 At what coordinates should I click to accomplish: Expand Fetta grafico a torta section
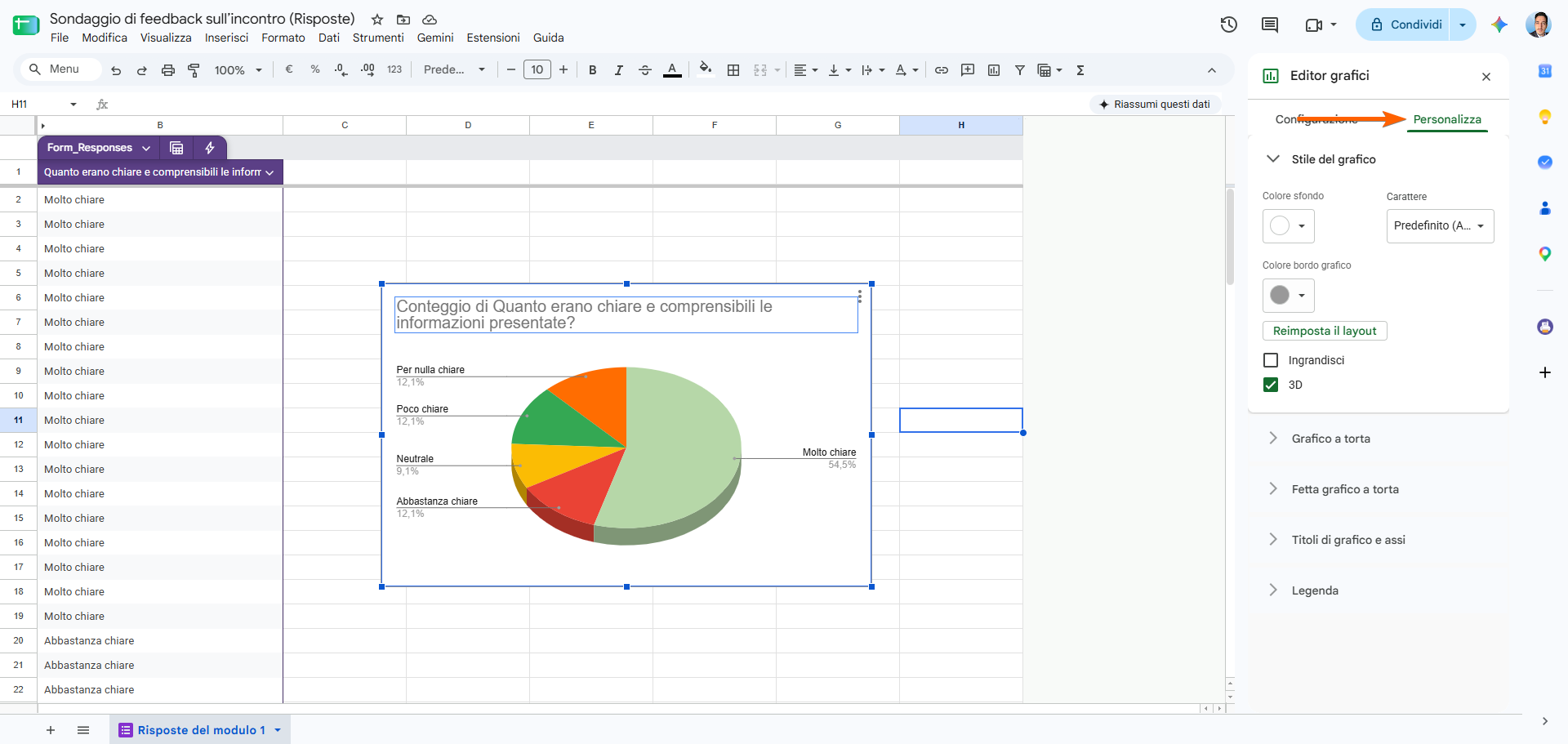[x=1273, y=489]
